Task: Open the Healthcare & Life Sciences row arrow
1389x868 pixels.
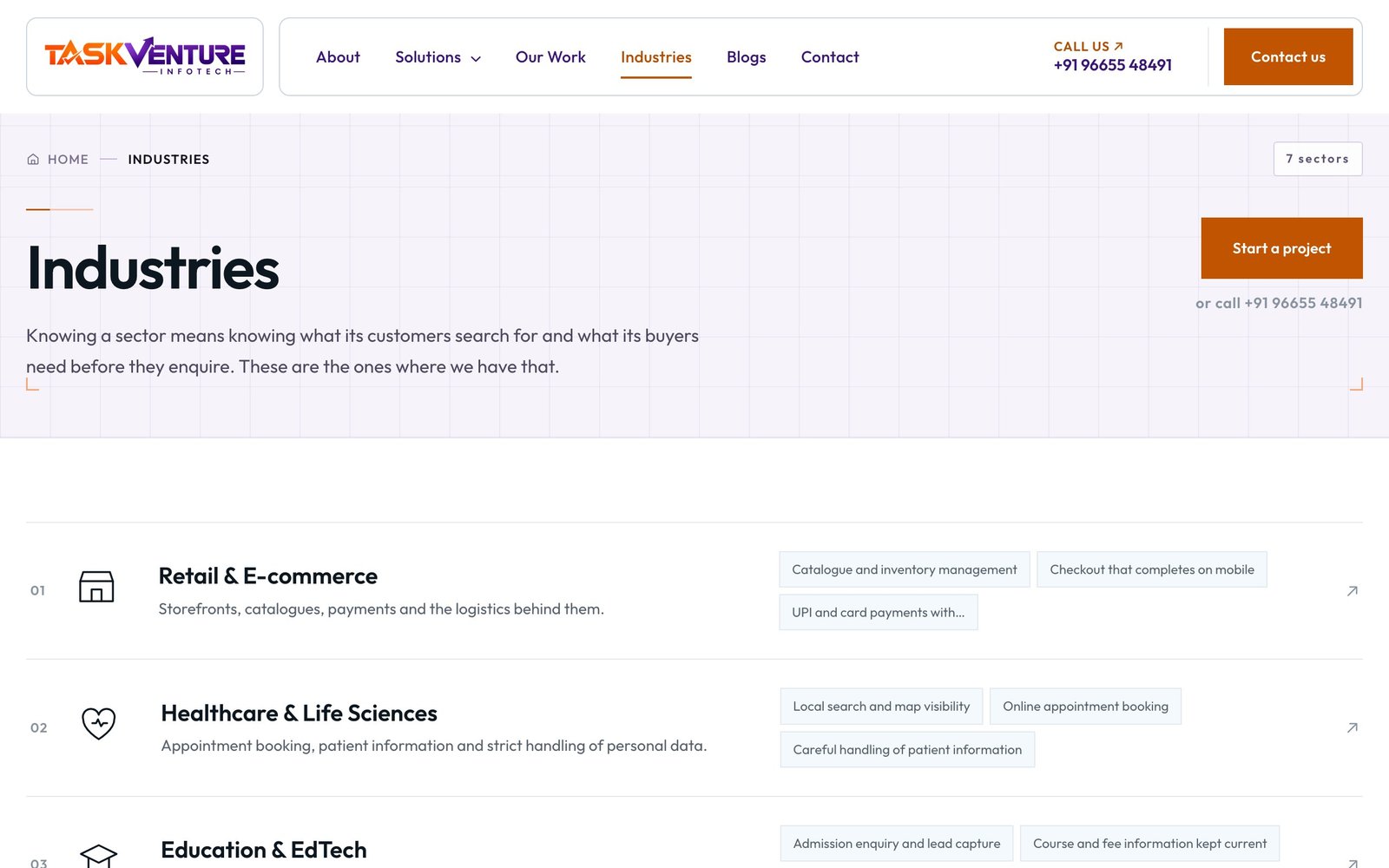Action: point(1352,727)
